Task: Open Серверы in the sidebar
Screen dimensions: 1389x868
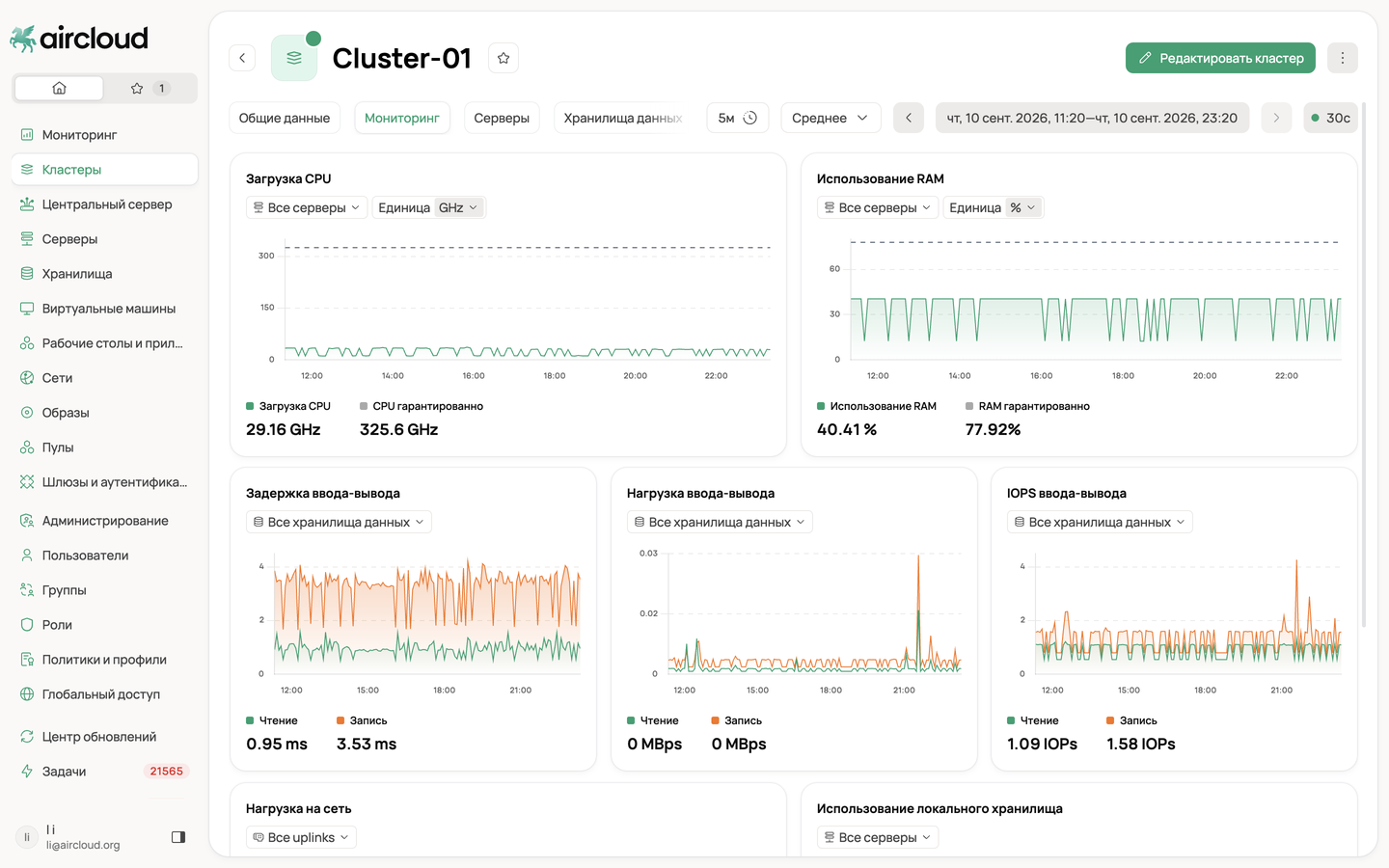Action: coord(104,239)
